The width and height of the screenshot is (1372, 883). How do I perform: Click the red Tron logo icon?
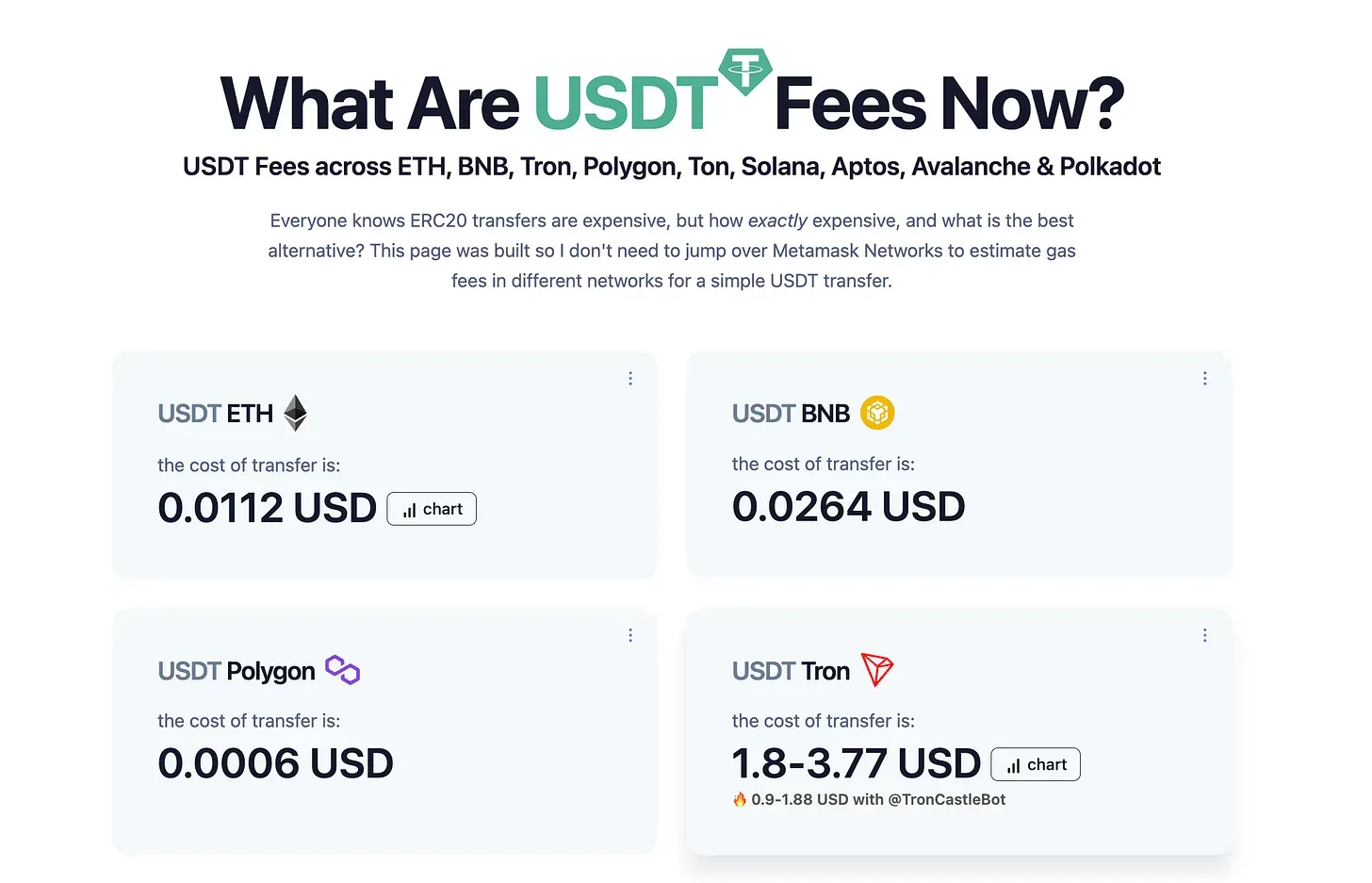877,670
